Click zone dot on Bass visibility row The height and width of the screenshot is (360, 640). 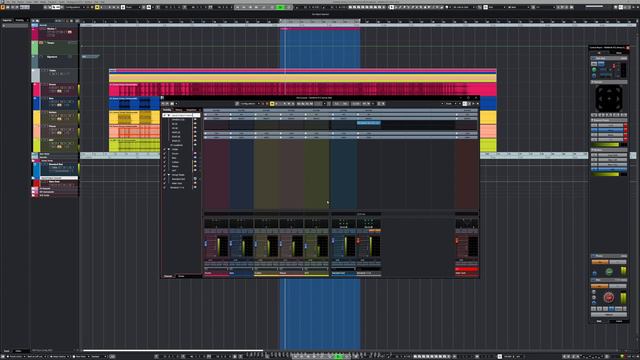coord(195,158)
